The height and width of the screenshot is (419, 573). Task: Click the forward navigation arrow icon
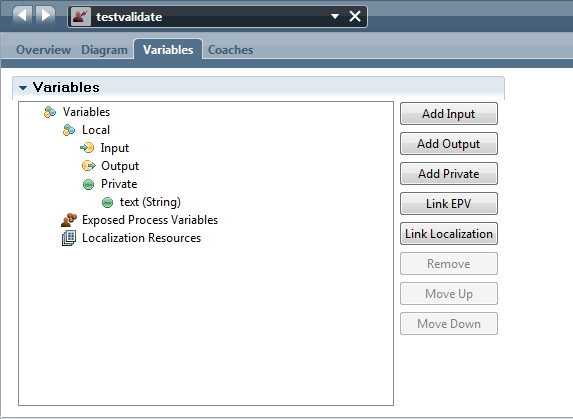coord(45,16)
